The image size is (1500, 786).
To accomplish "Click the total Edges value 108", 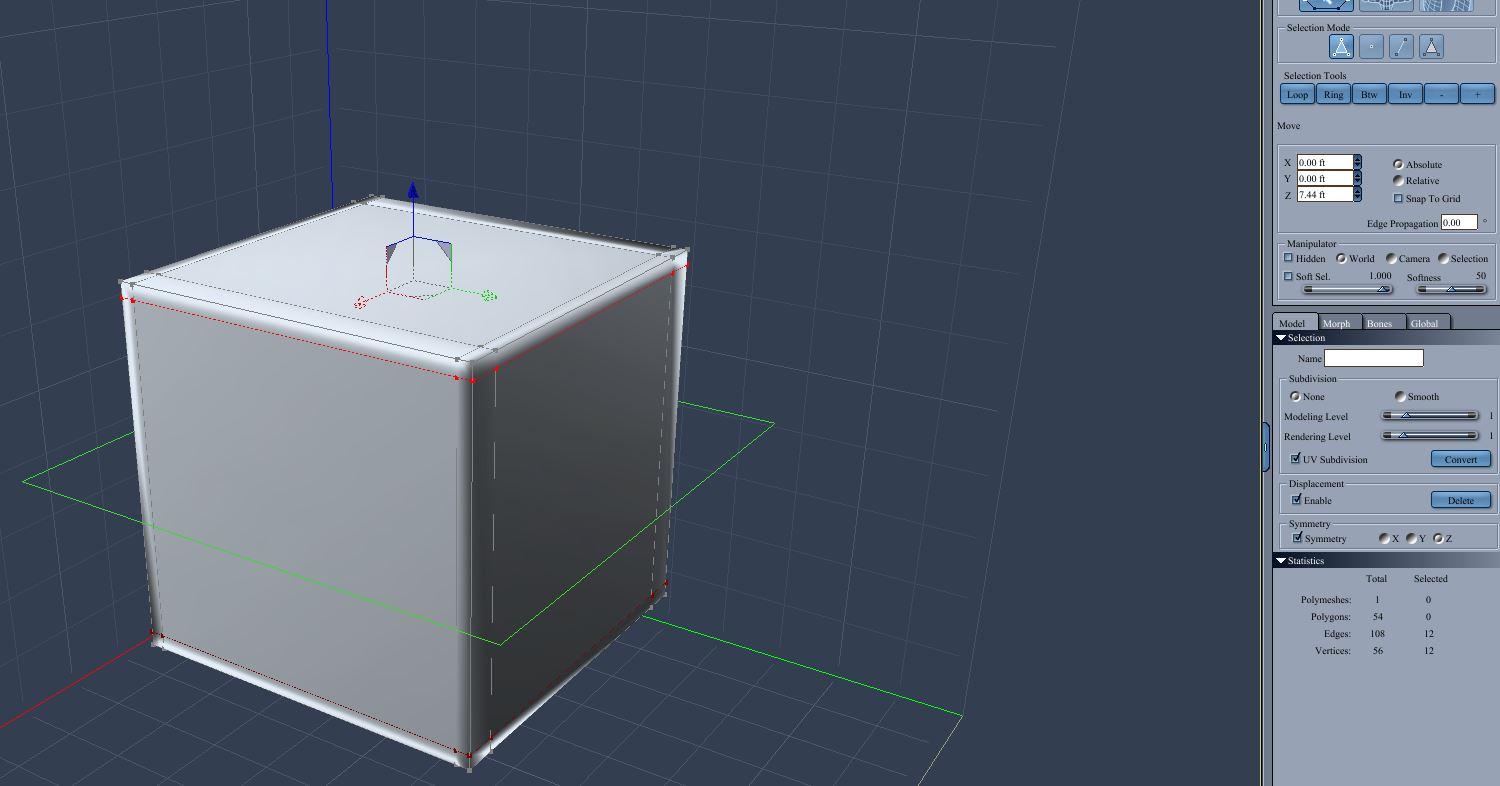I will pos(1377,633).
